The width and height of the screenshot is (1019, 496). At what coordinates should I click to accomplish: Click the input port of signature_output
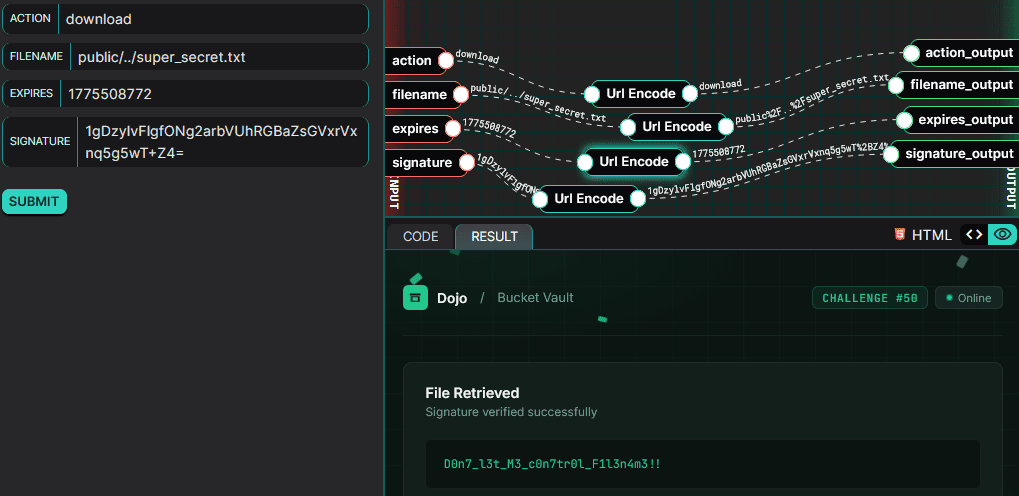click(891, 154)
